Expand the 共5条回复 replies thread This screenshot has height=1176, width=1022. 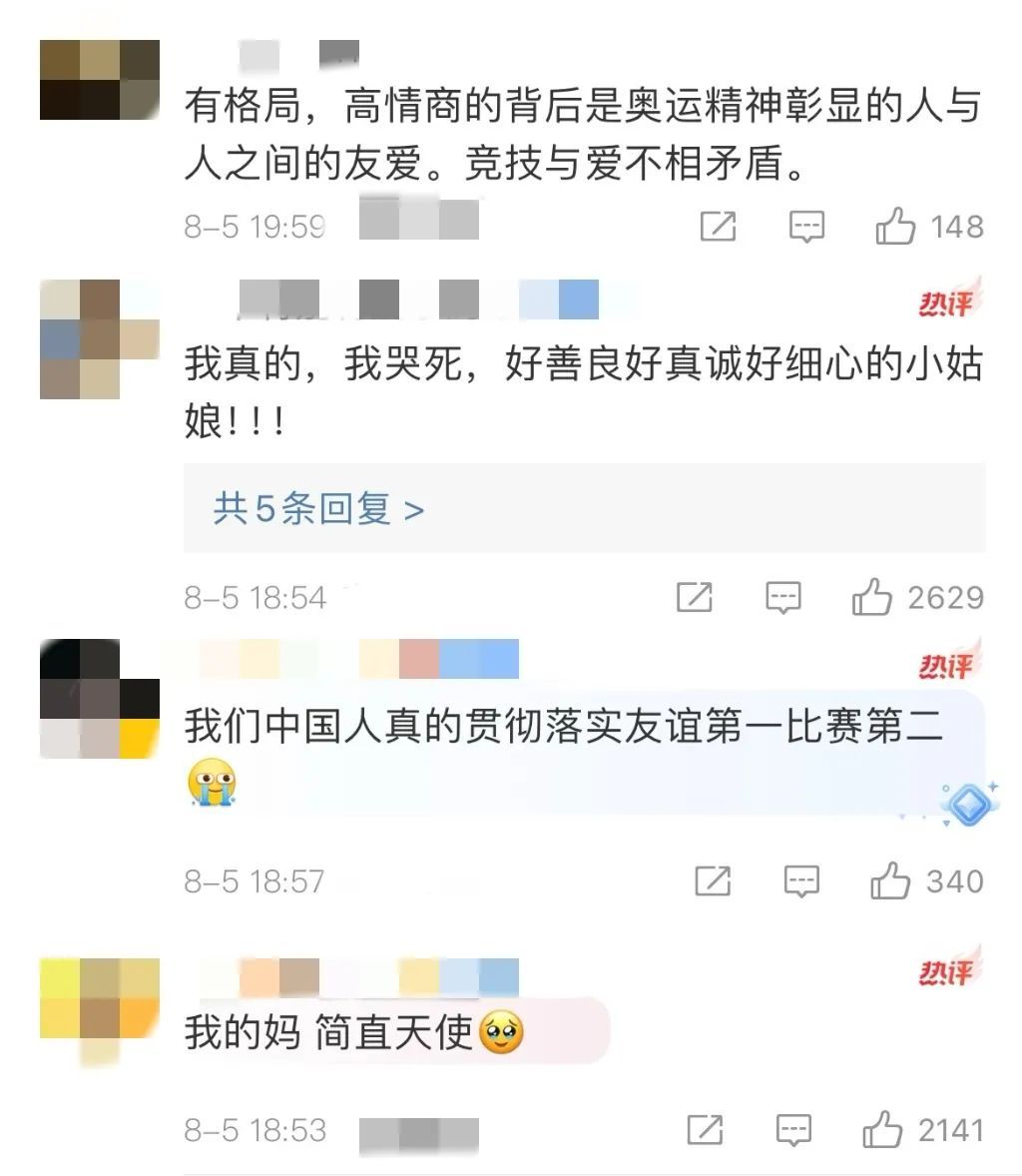[318, 509]
